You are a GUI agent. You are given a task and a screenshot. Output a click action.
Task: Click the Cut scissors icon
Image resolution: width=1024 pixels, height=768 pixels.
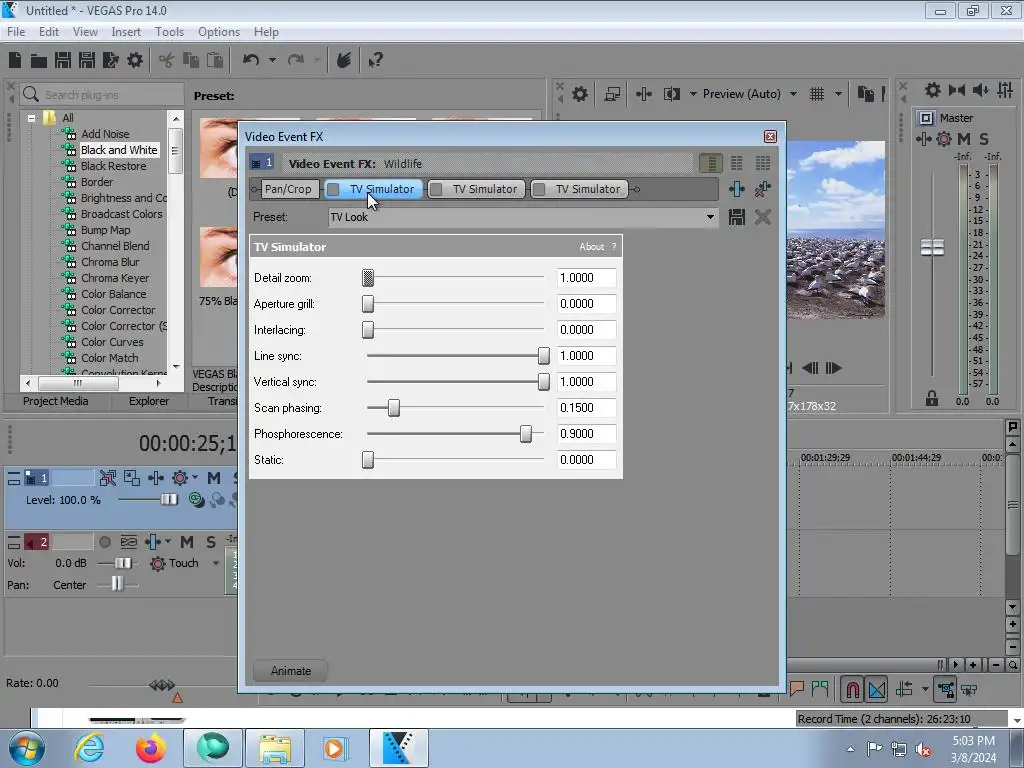tap(167, 60)
